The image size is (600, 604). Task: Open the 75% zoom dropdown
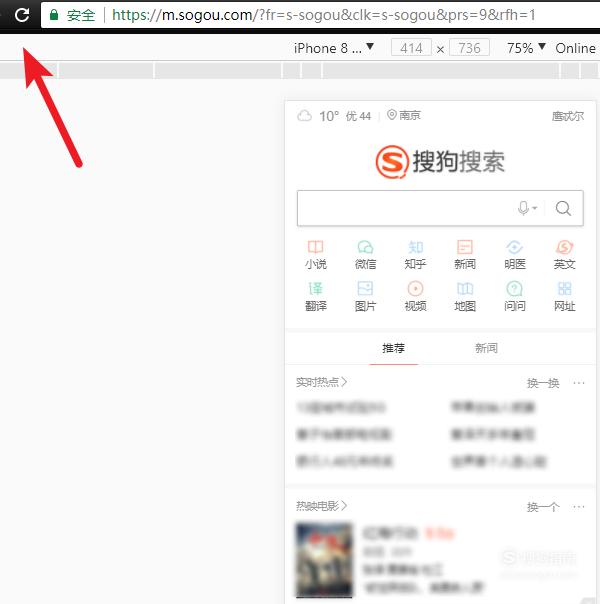click(526, 48)
